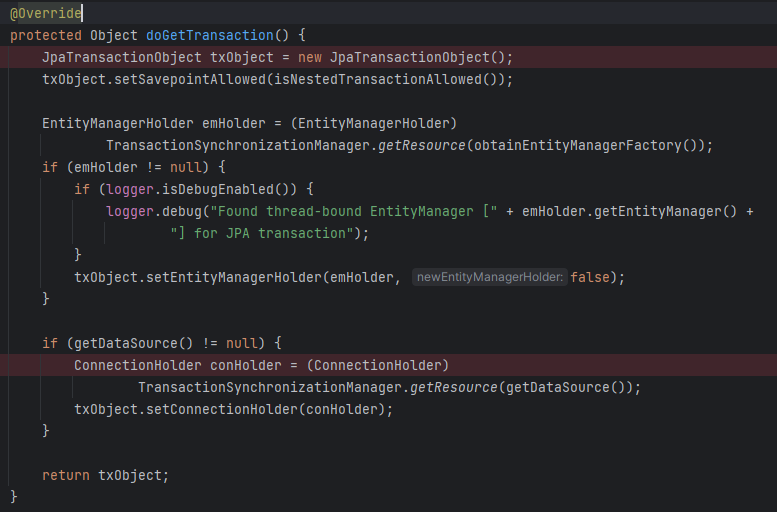Screen dimensions: 777x512
Task: Click the txObject variable in the JpaTransactionObject declaration
Action: click(x=242, y=57)
